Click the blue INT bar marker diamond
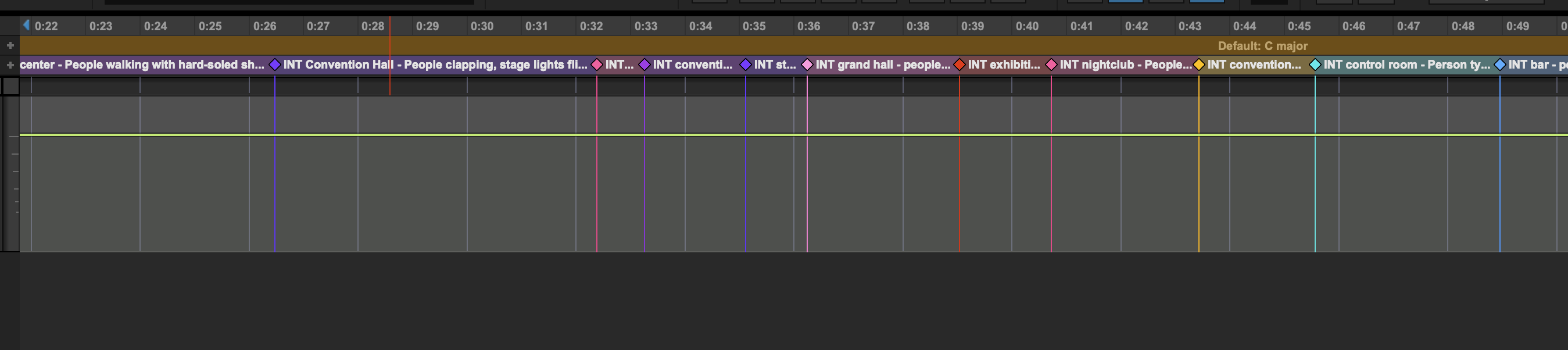Viewport: 1568px width, 350px height. pos(1500,65)
